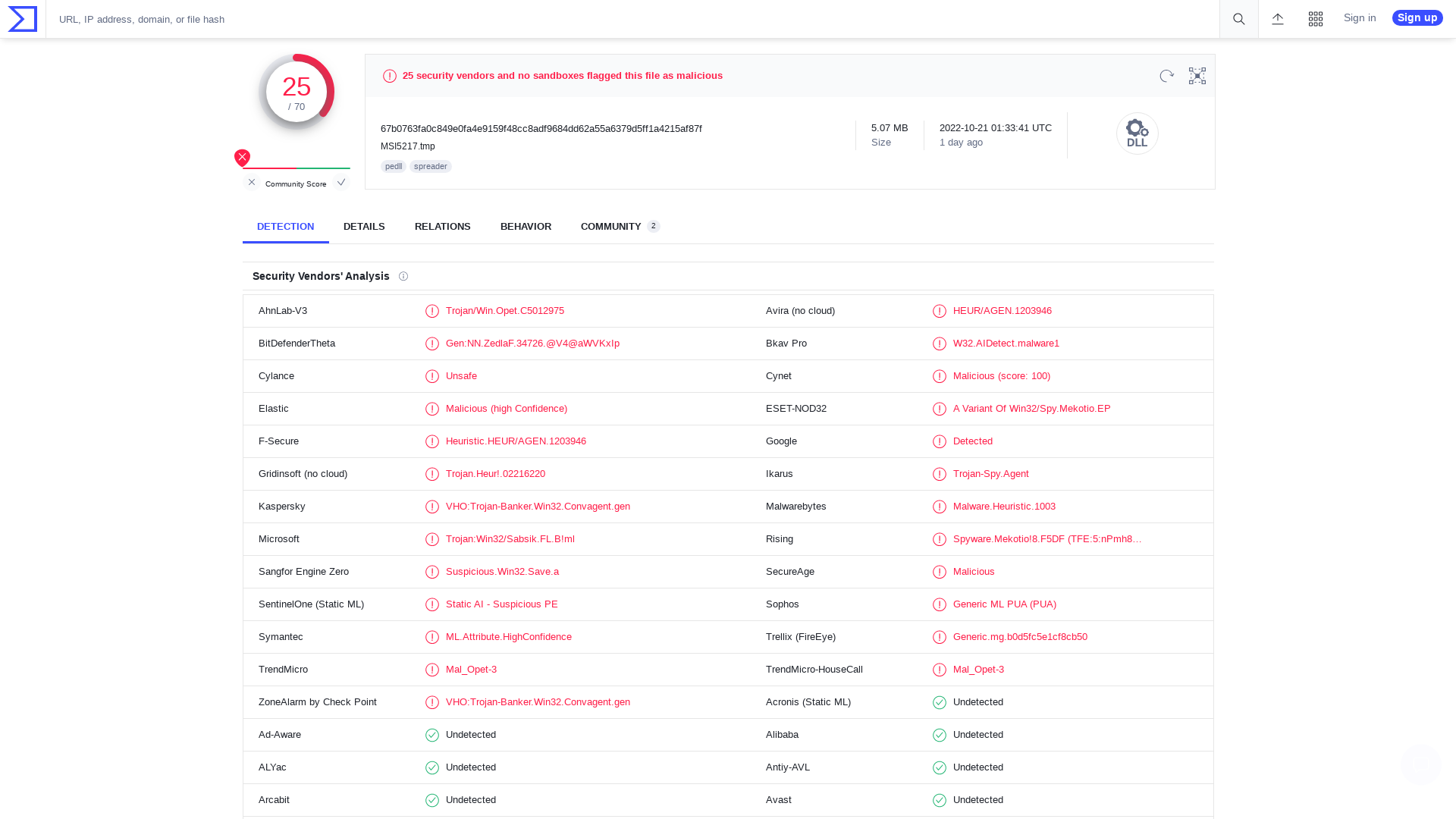The image size is (1456, 819).
Task: Click the DLL file type badge
Action: click(1137, 133)
